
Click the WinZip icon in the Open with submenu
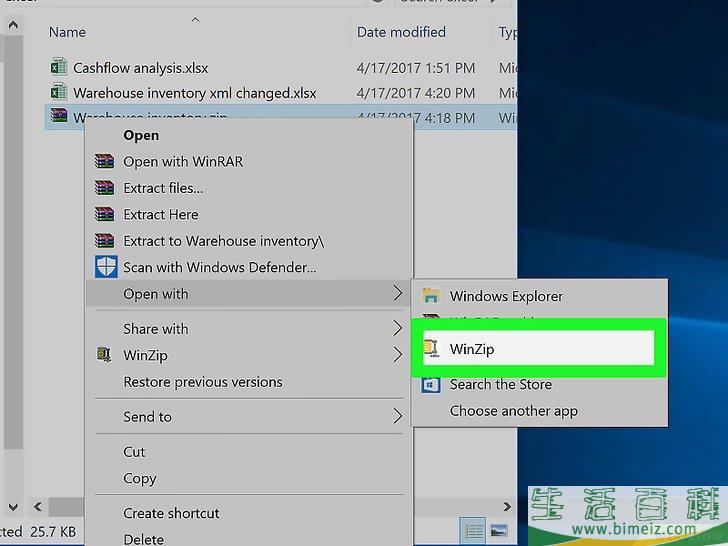pos(431,349)
